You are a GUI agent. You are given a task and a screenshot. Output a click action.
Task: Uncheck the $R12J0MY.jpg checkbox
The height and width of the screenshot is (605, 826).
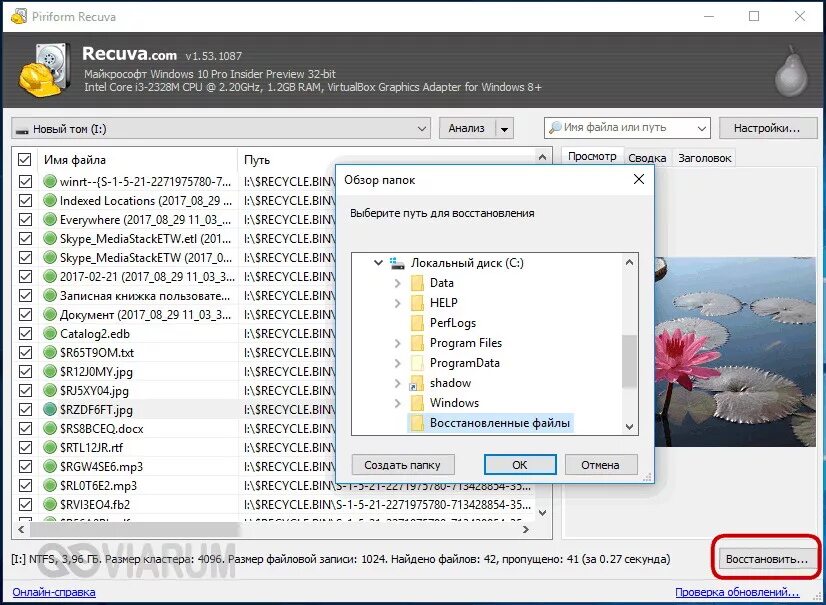coord(25,372)
